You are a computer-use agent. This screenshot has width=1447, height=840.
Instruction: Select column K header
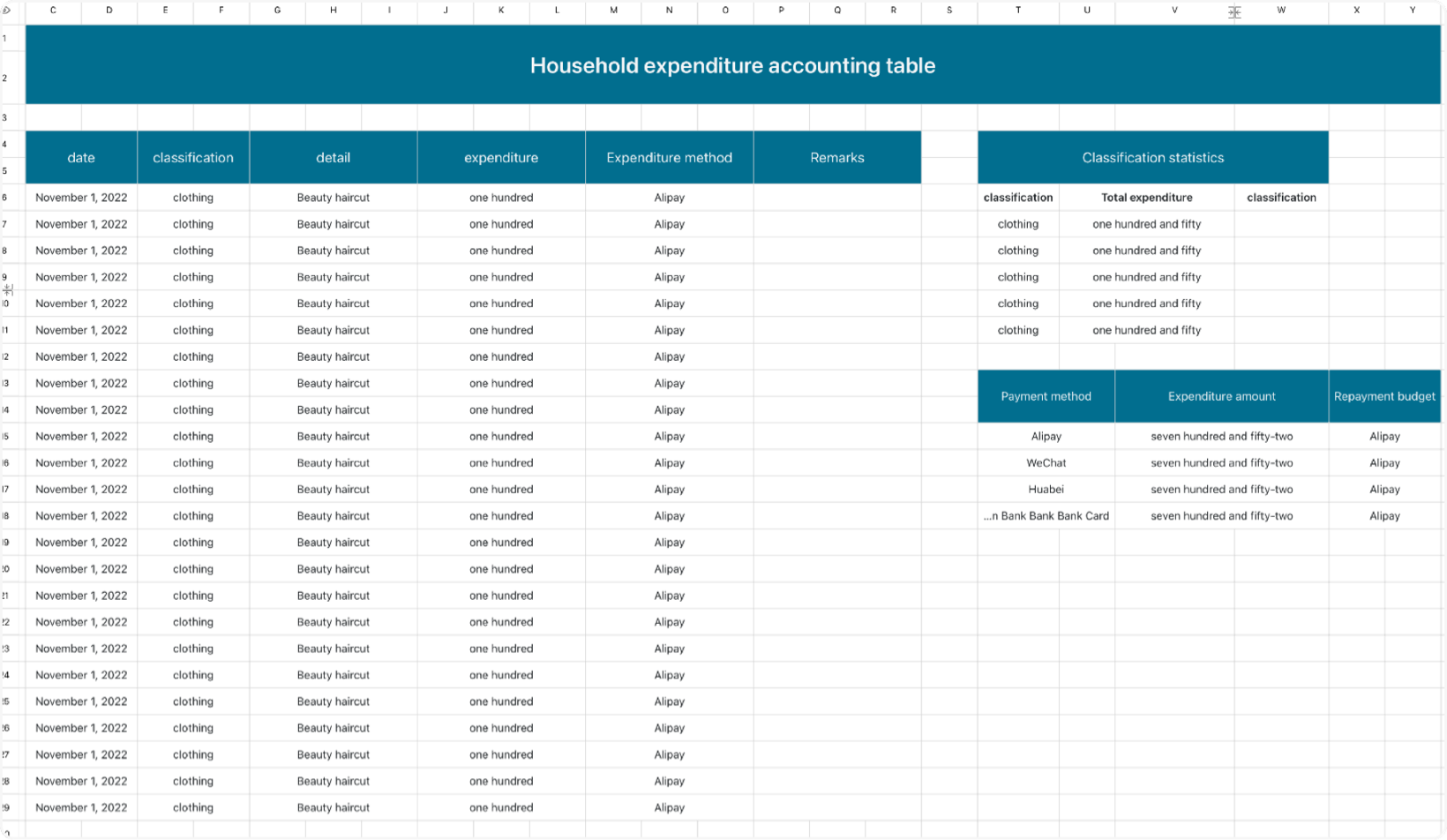tap(501, 11)
